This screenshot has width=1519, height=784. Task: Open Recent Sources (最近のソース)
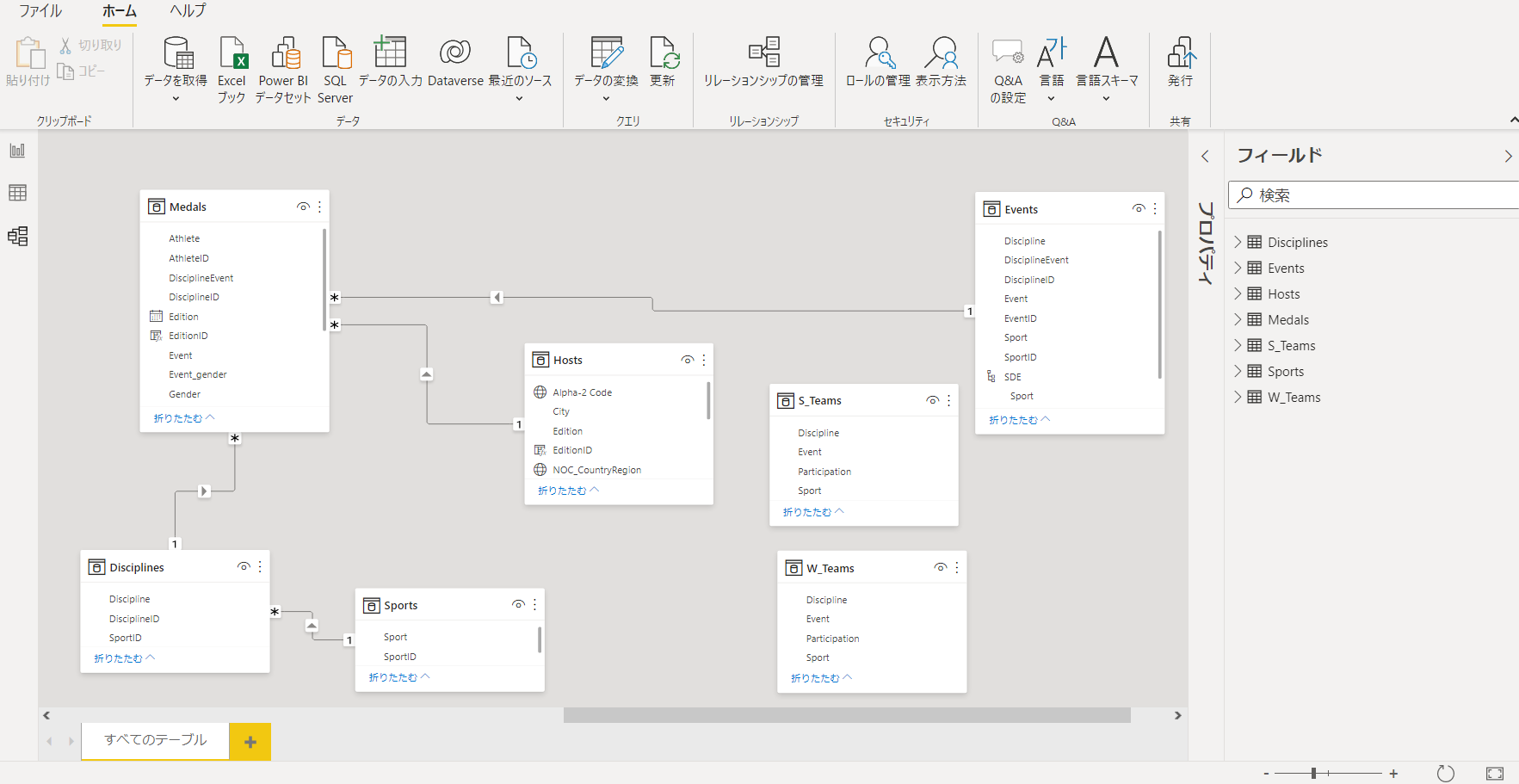pyautogui.click(x=520, y=69)
